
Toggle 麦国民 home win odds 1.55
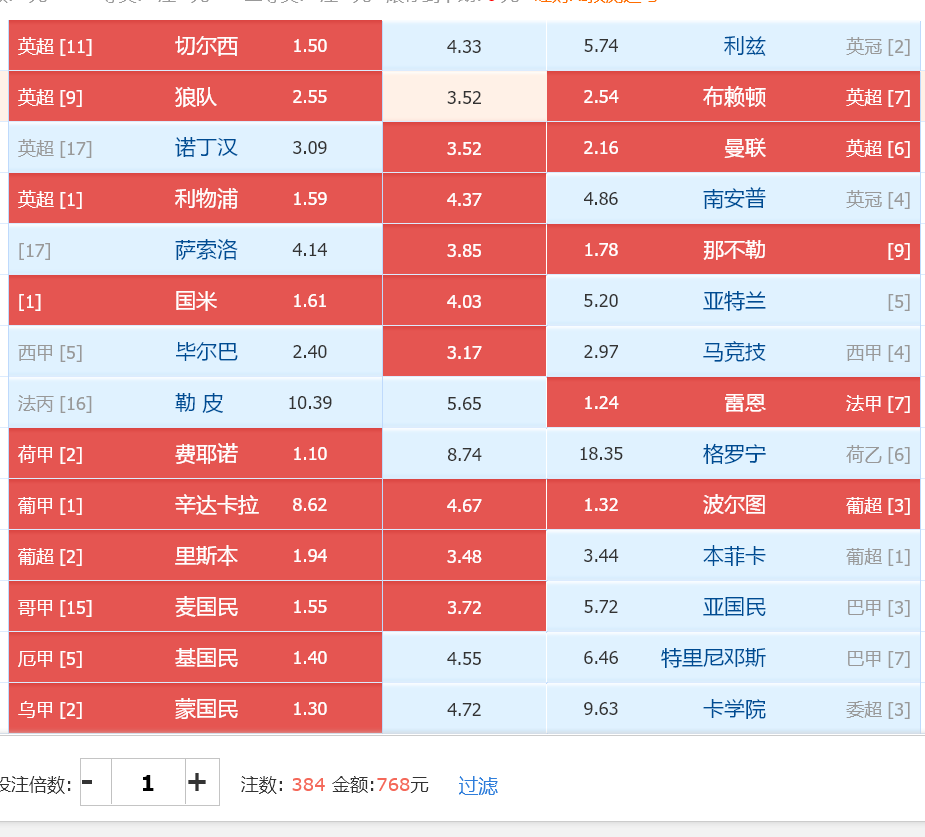[195, 607]
